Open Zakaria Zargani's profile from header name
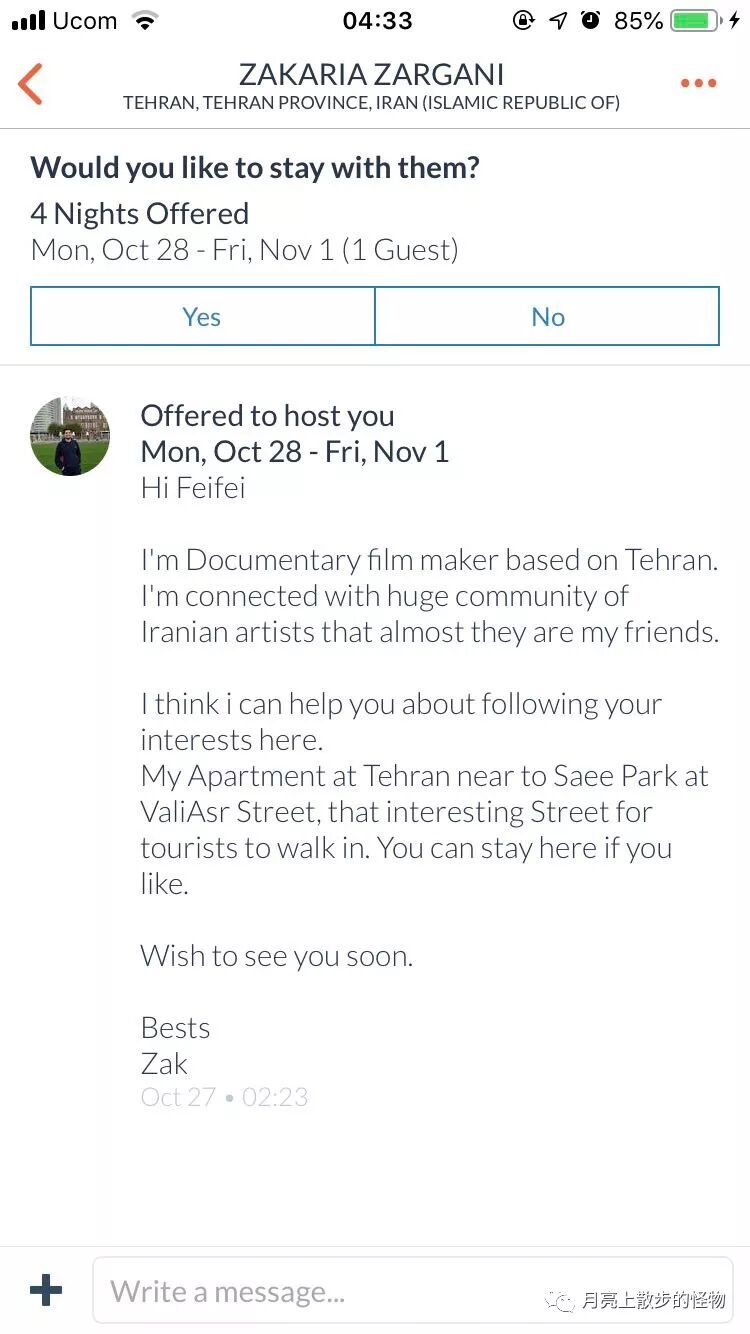This screenshot has width=750, height=1334. (371, 75)
